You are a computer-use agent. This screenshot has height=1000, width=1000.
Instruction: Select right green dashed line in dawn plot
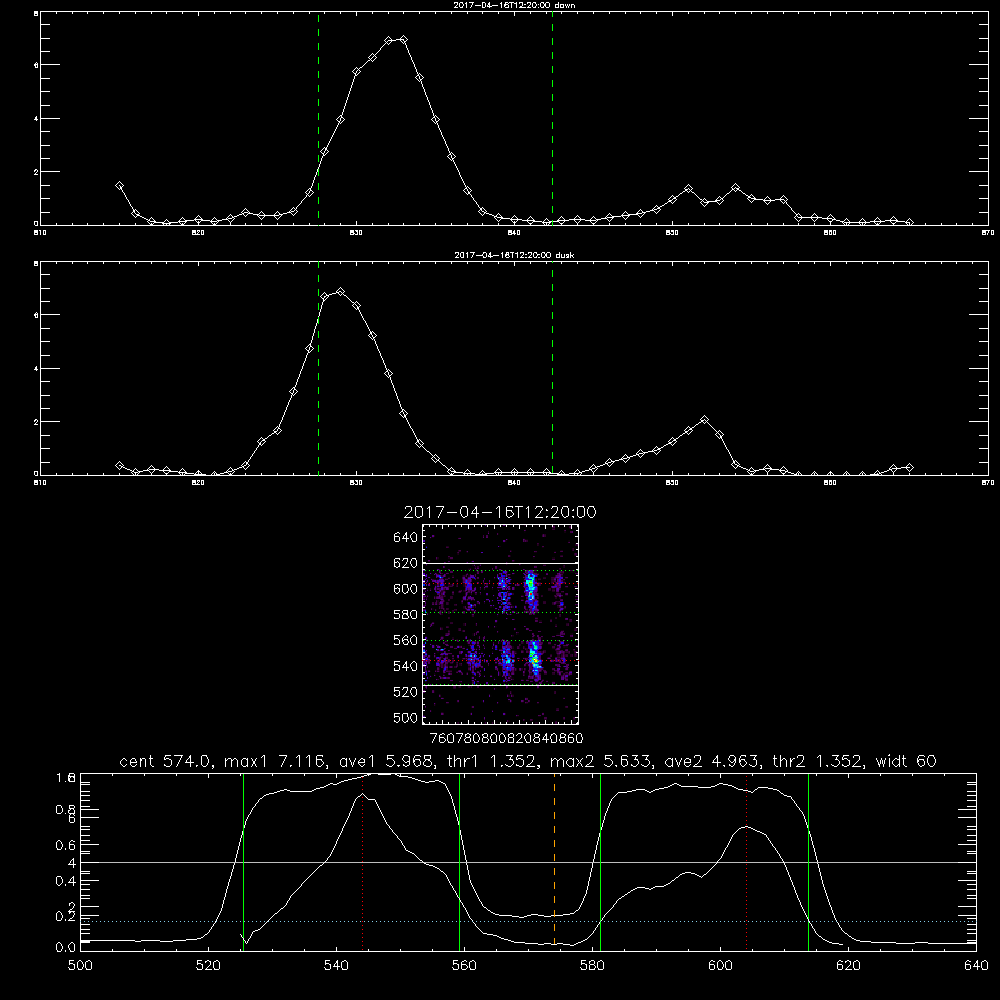[x=552, y=118]
